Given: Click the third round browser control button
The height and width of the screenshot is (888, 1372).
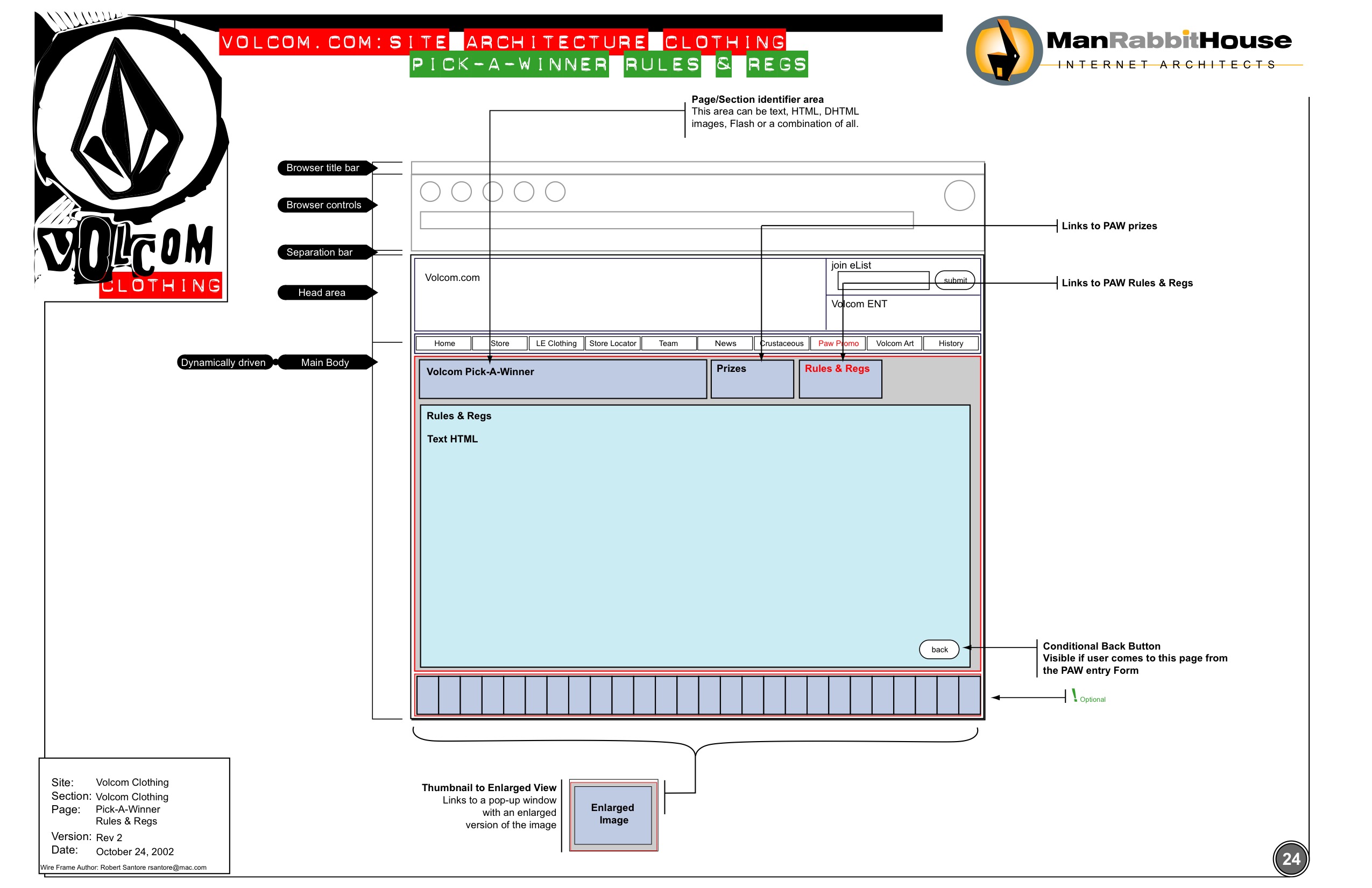Looking at the screenshot, I should (x=493, y=192).
